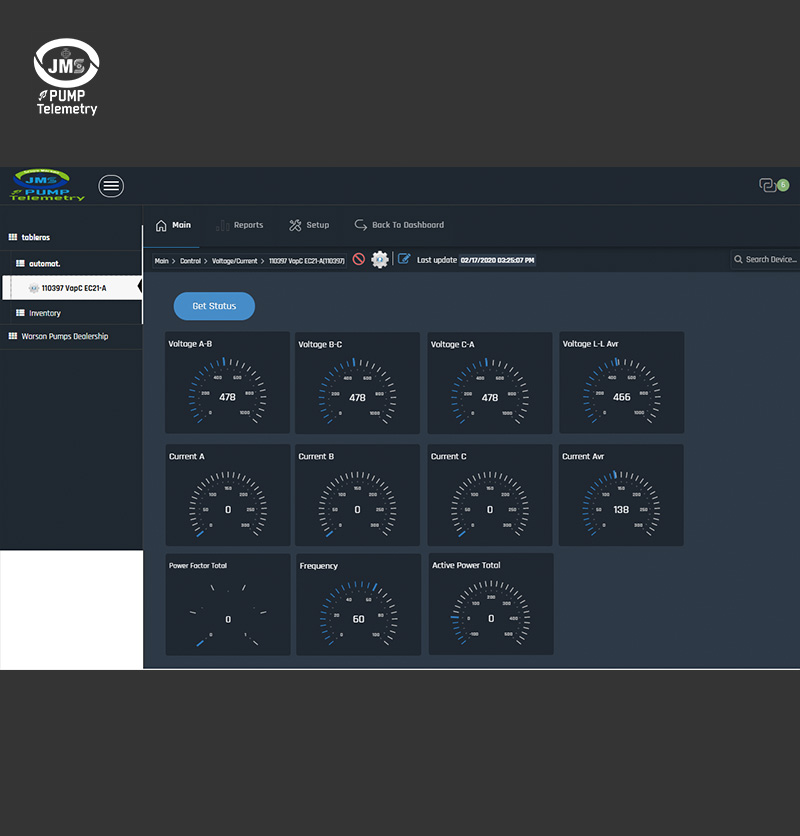Collapse the automat. tree node
Viewport: 800px width, 836px height.
click(44, 263)
